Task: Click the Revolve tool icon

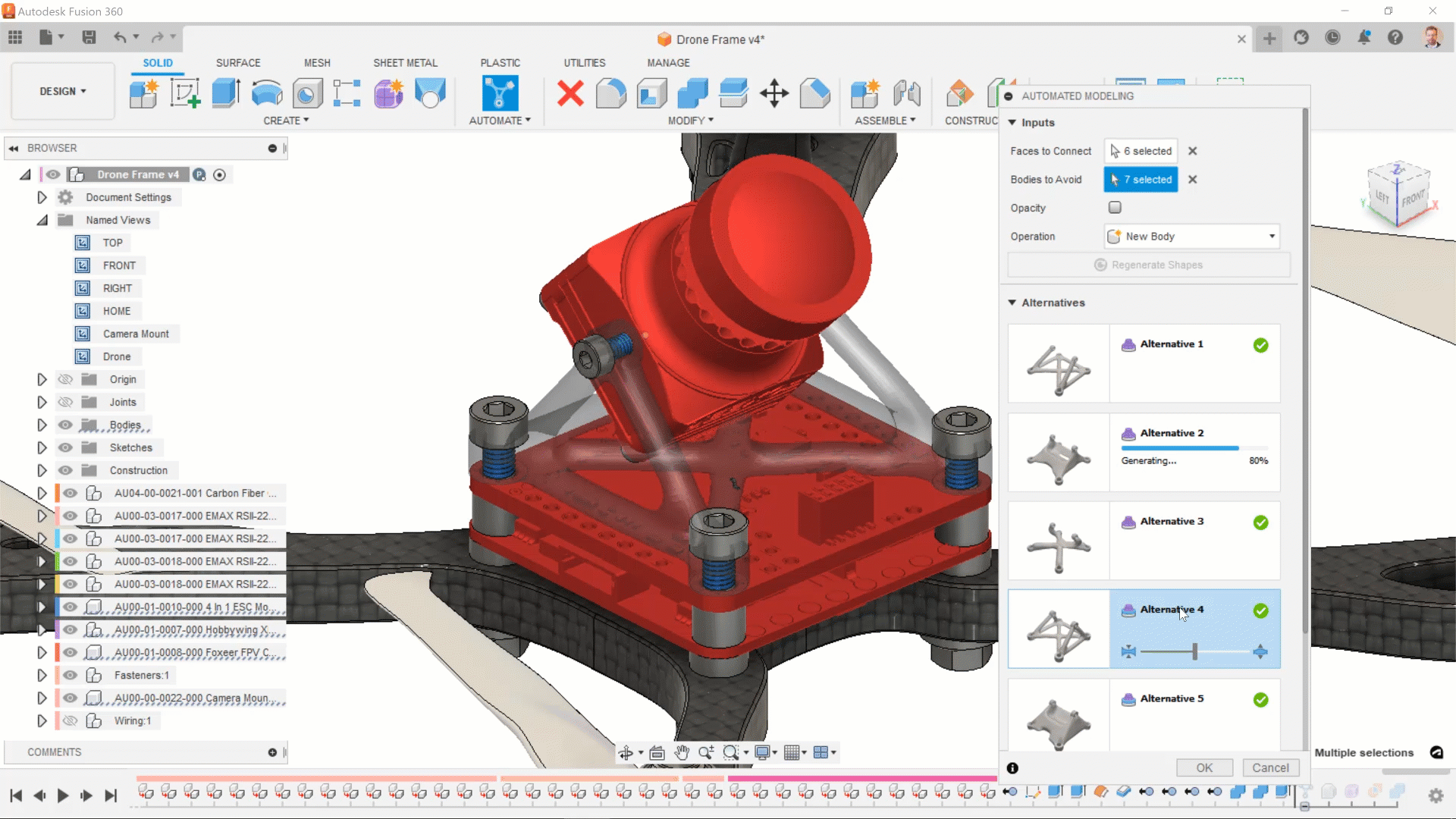Action: pyautogui.click(x=267, y=94)
